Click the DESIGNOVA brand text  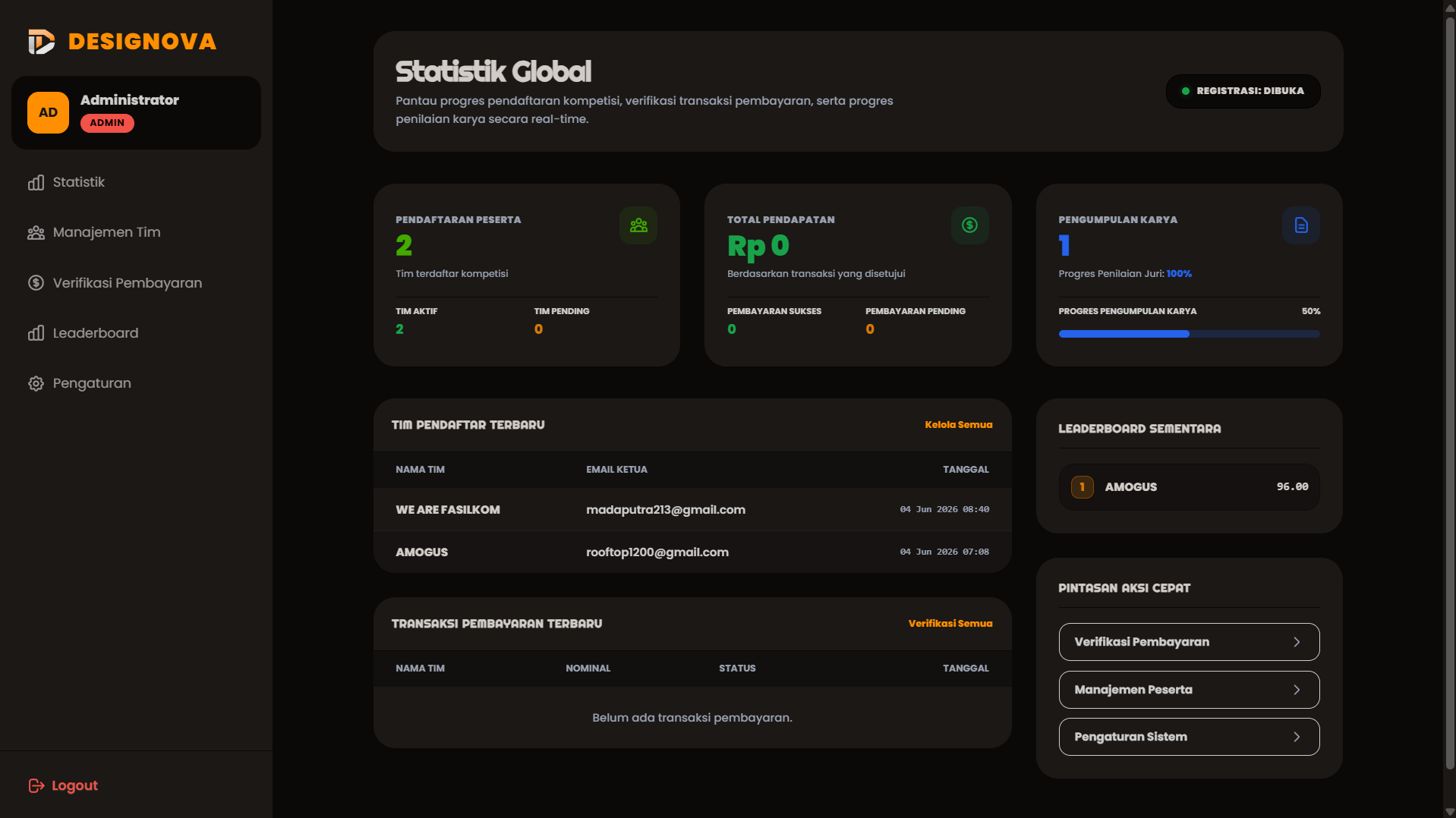142,42
